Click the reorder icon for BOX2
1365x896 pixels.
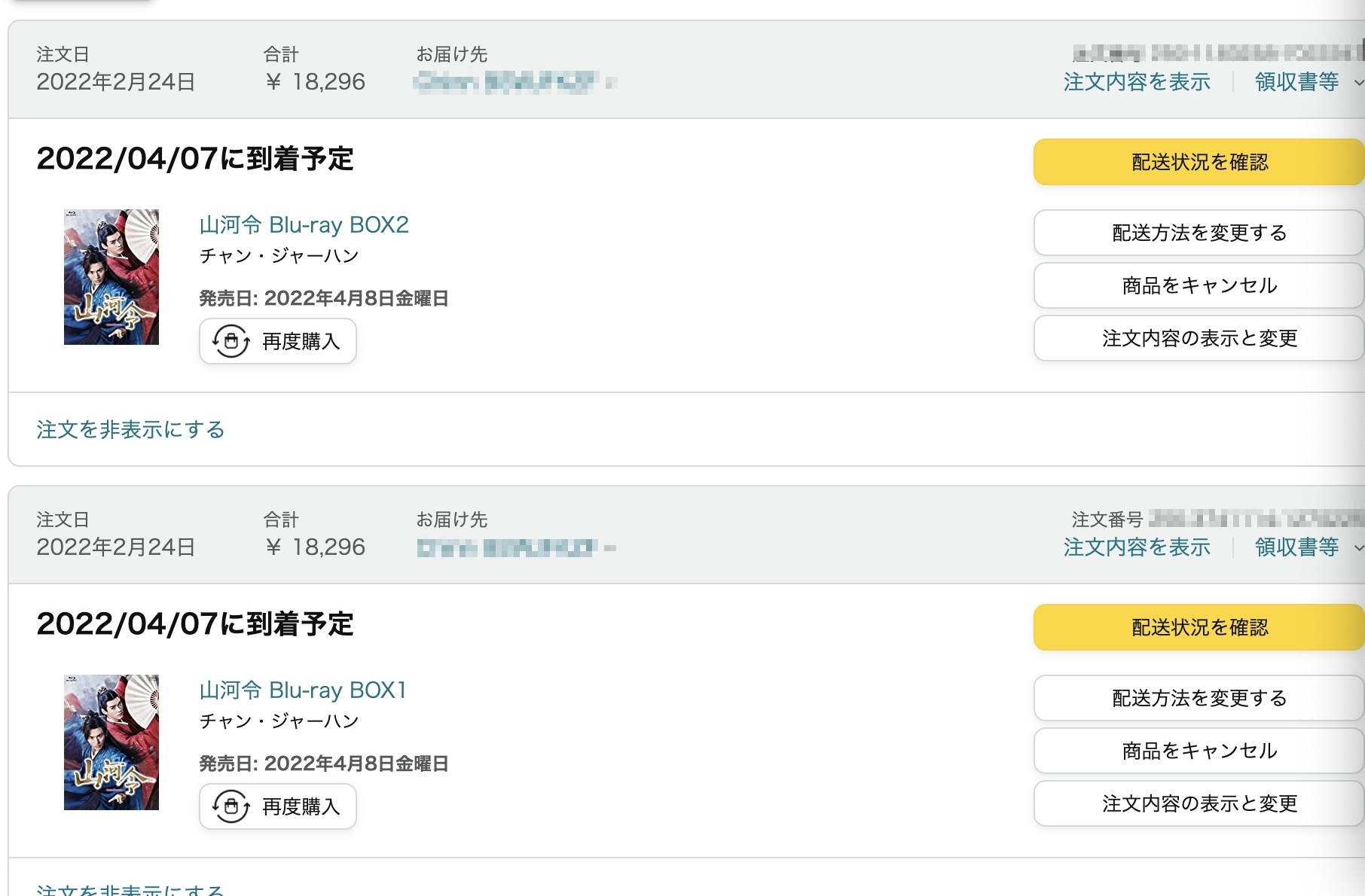tap(231, 341)
